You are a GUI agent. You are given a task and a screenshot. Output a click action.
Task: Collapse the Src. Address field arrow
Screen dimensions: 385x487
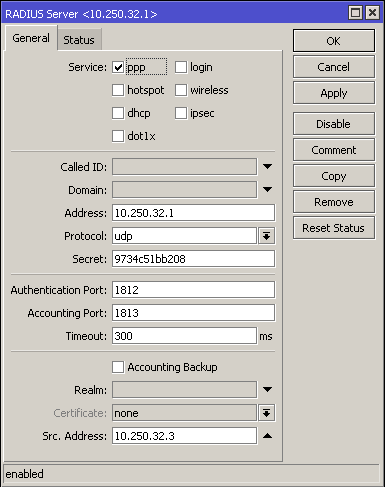pyautogui.click(x=267, y=436)
